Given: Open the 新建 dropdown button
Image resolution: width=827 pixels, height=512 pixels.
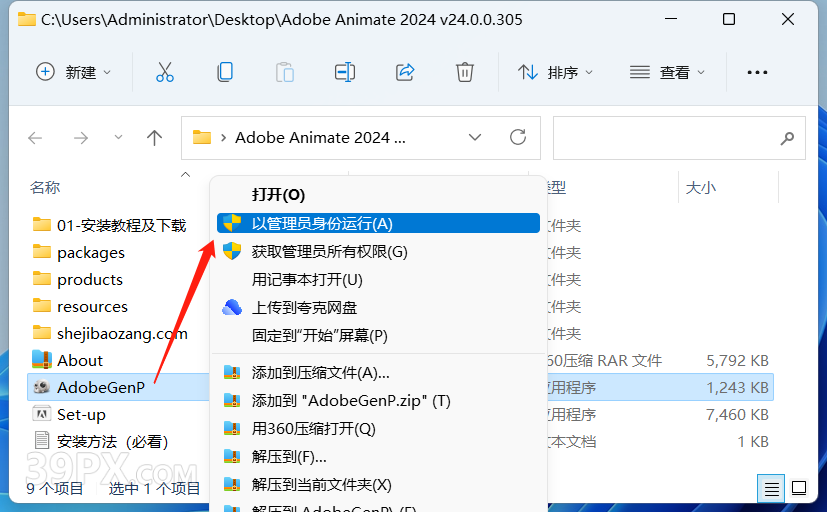Looking at the screenshot, I should pos(74,72).
